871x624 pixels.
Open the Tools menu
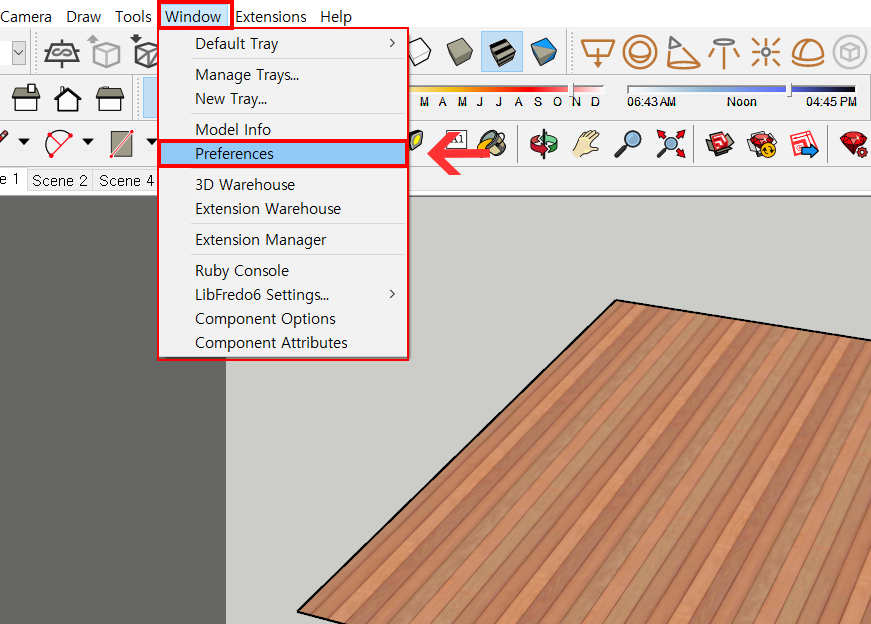pos(133,17)
